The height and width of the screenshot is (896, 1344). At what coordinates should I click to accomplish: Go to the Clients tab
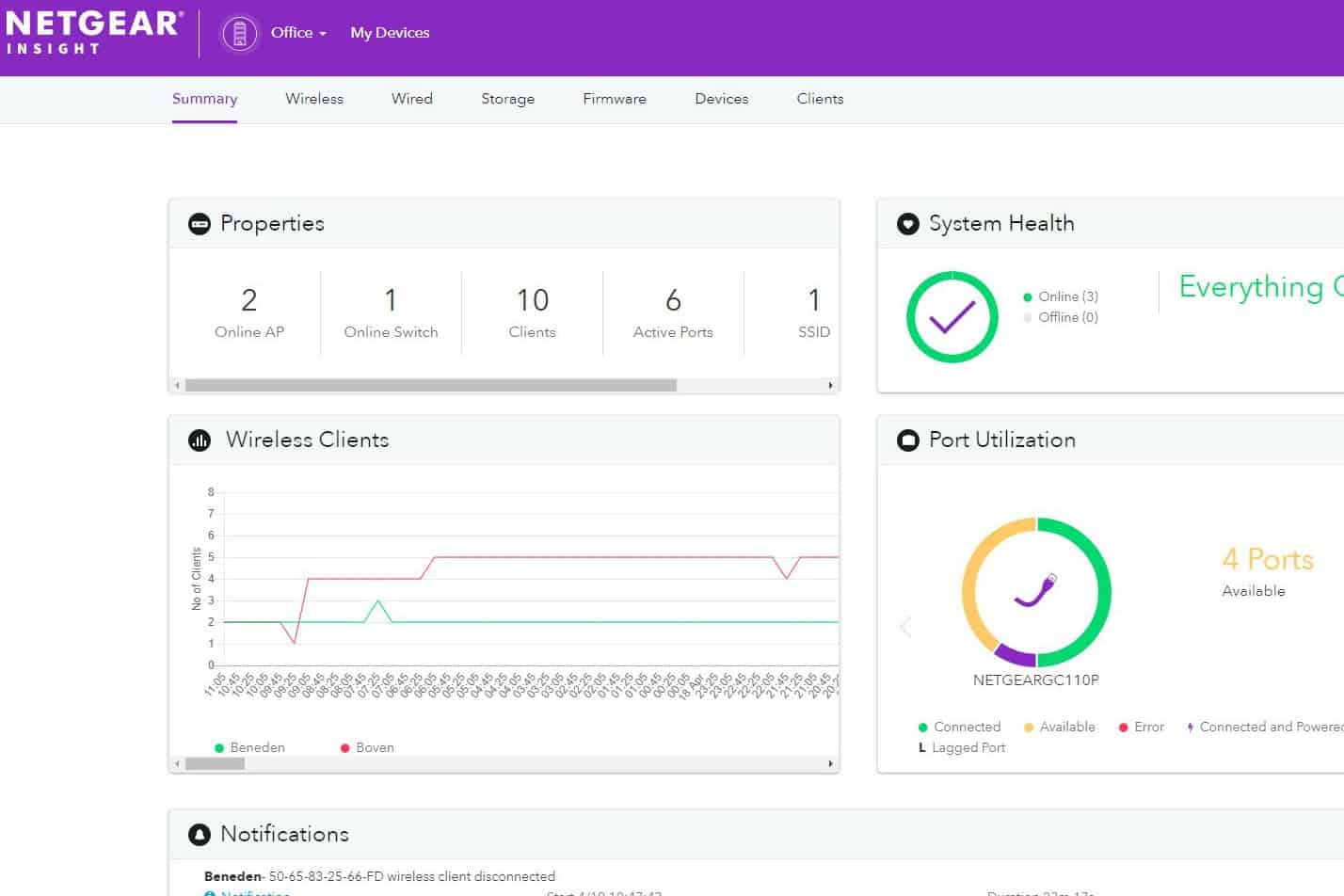(820, 99)
